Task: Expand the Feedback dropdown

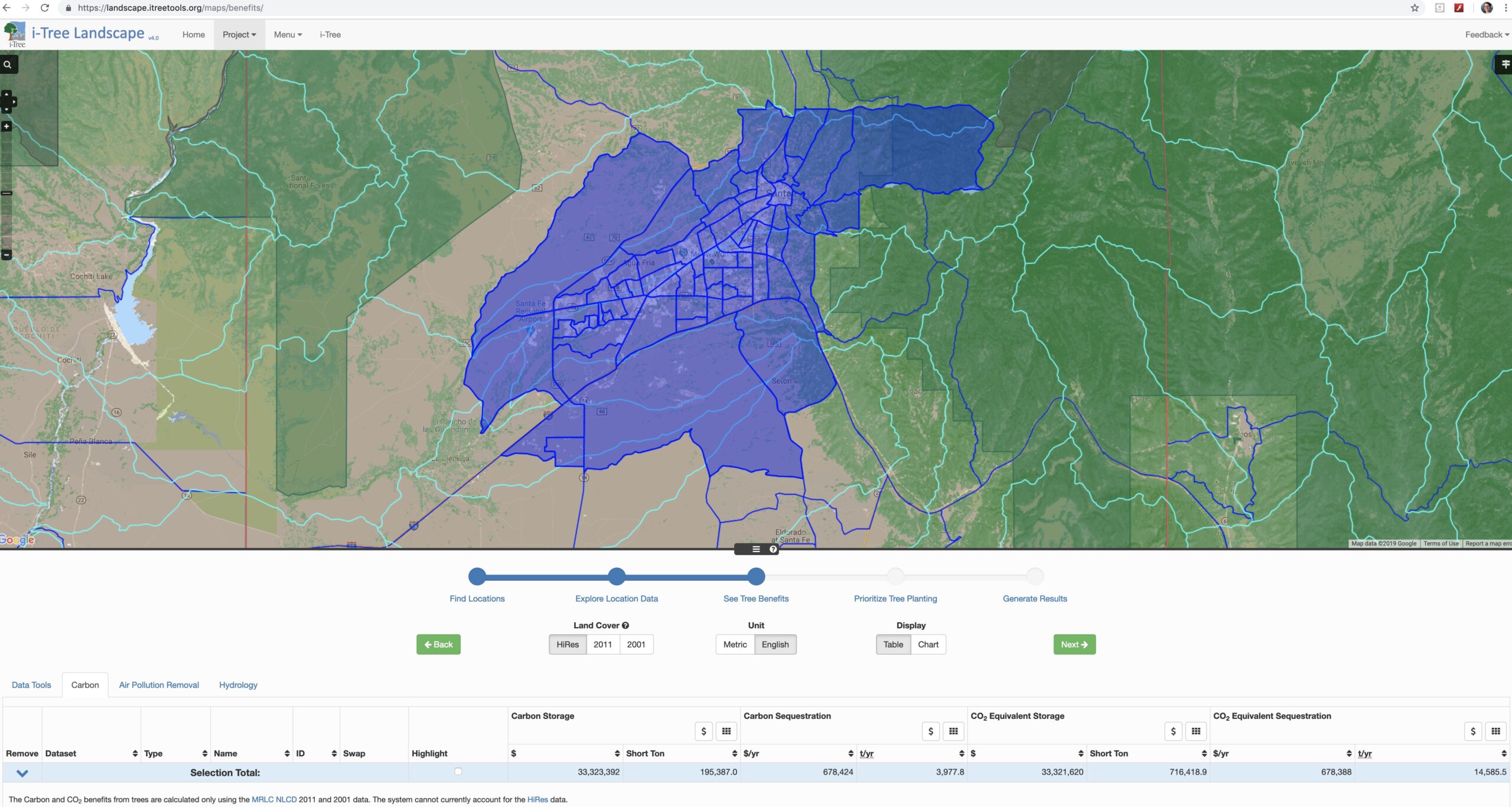Action: [x=1486, y=34]
